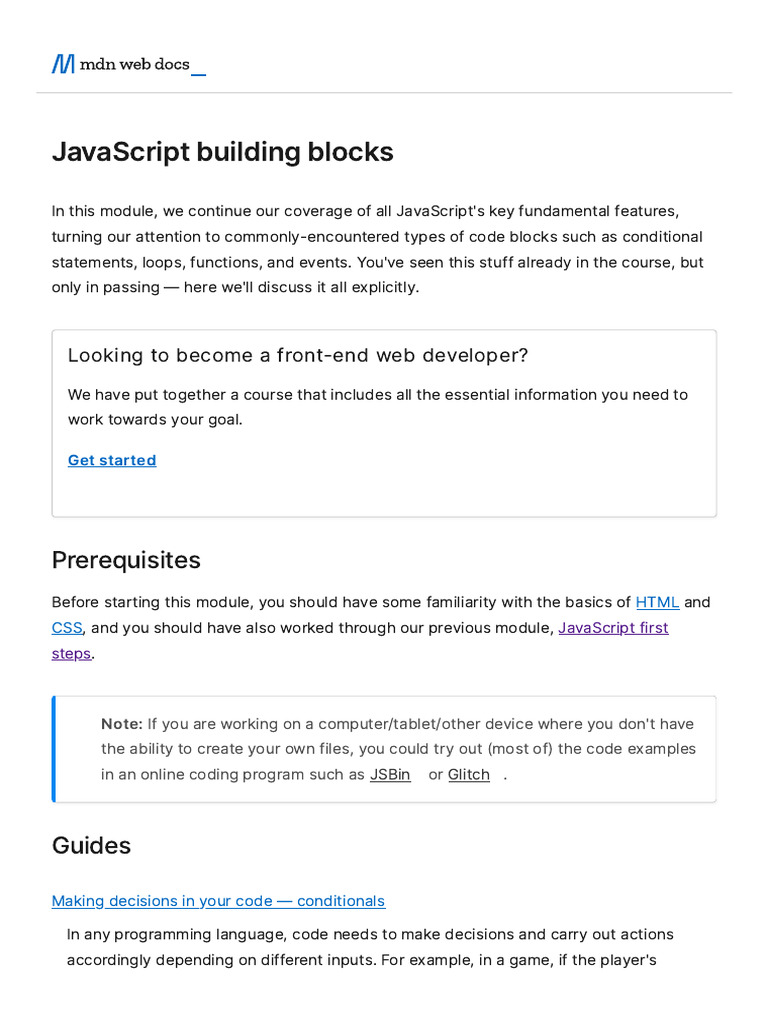The width and height of the screenshot is (768, 1024).
Task: Go to "JavaScript first steps" module link
Action: pos(612,628)
